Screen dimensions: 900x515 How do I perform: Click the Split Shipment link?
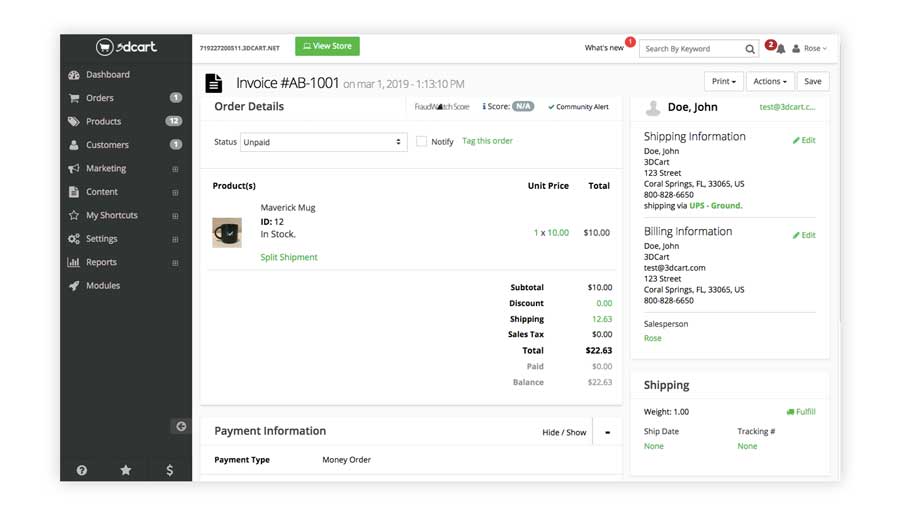point(289,257)
